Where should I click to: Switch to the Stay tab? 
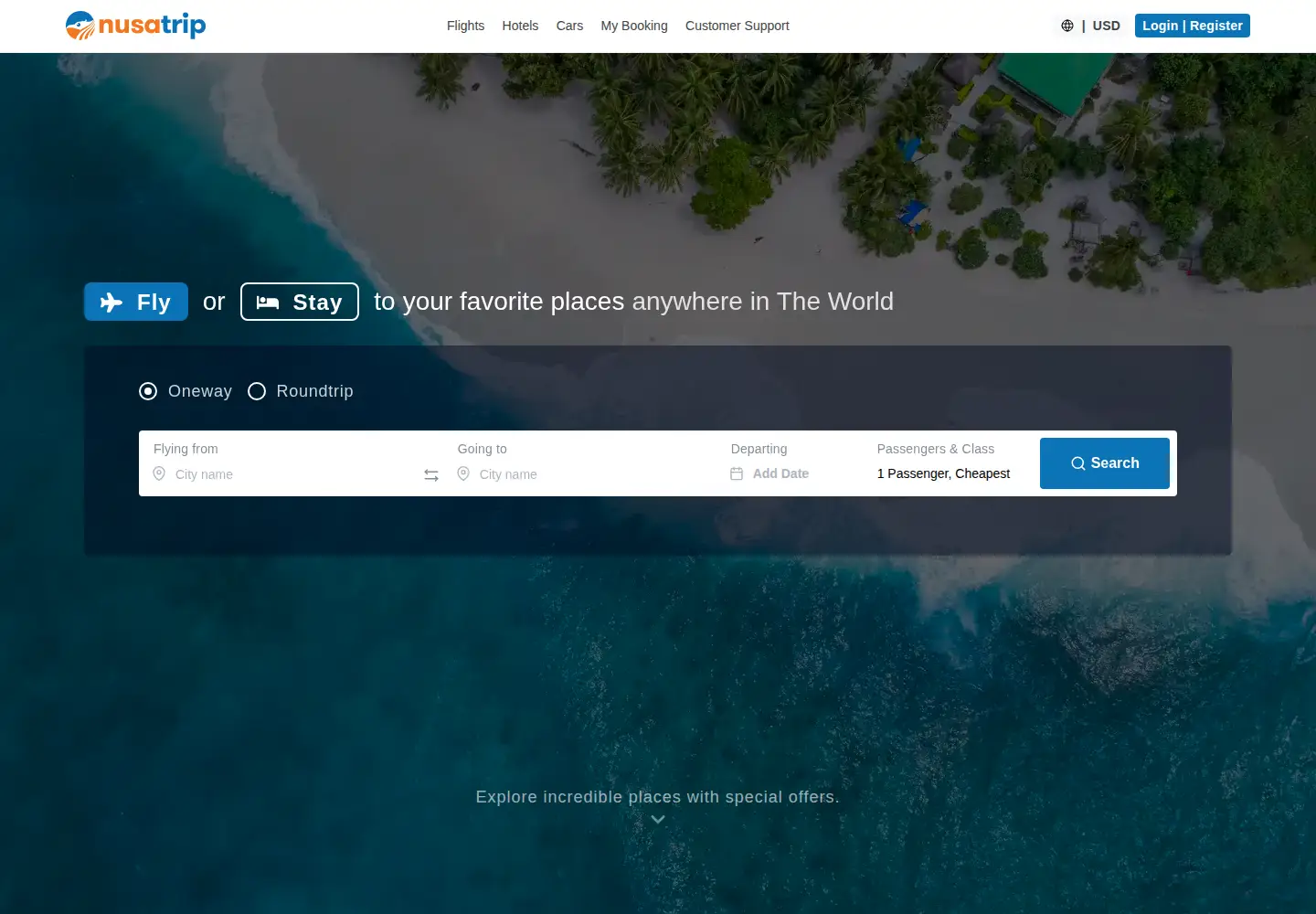click(300, 302)
